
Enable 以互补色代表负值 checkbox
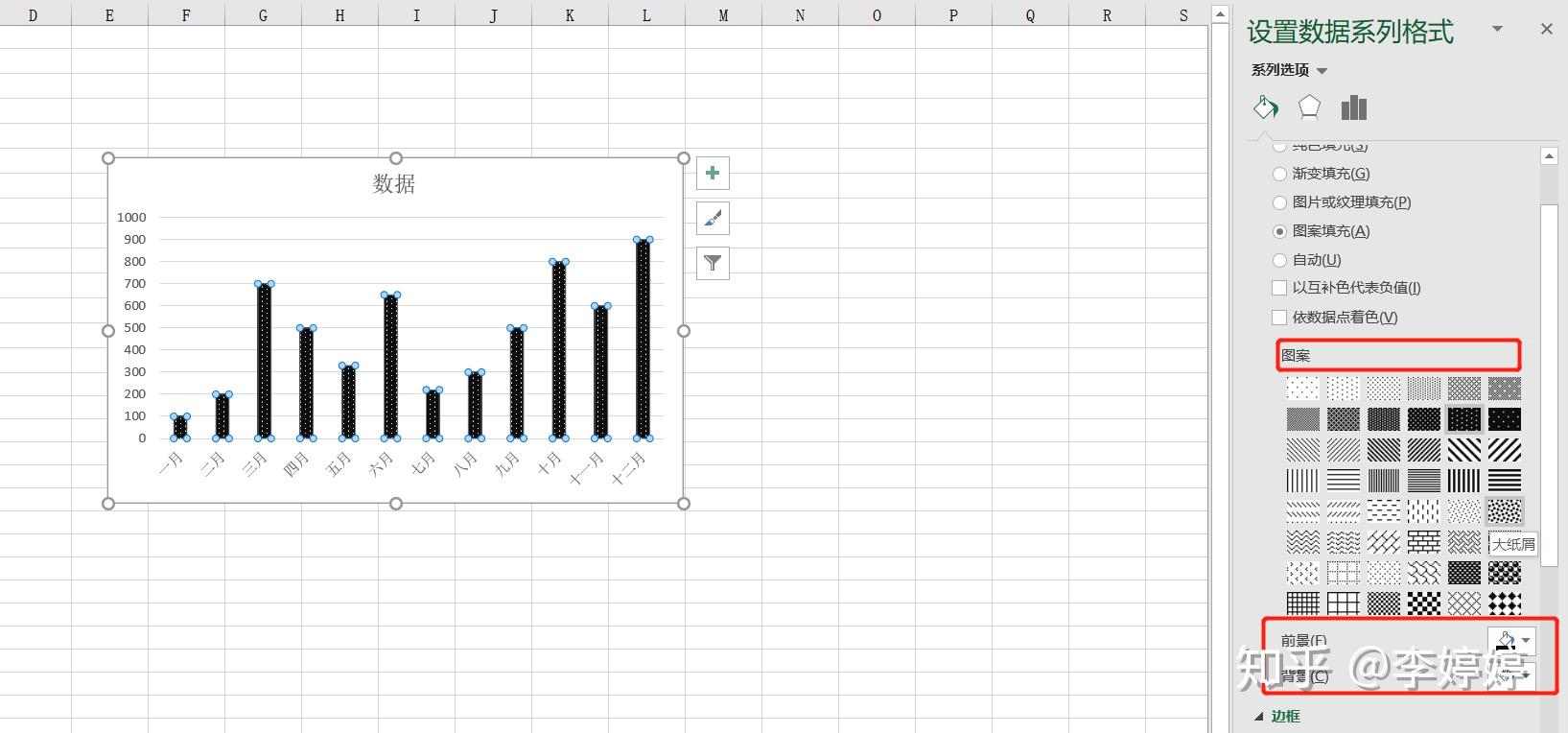pos(1279,288)
